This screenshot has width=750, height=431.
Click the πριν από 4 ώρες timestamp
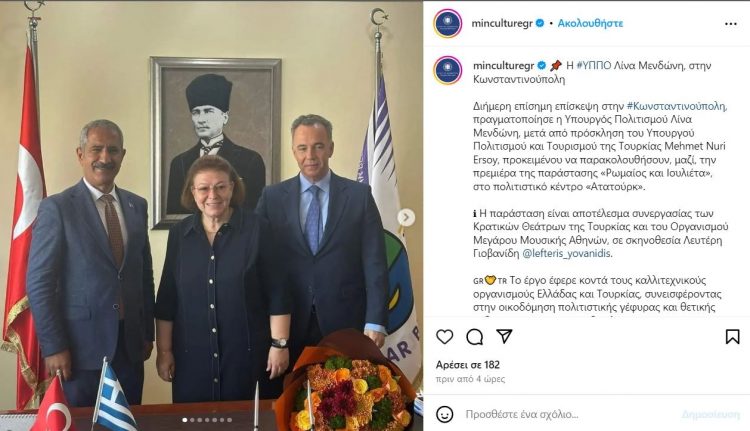470,379
